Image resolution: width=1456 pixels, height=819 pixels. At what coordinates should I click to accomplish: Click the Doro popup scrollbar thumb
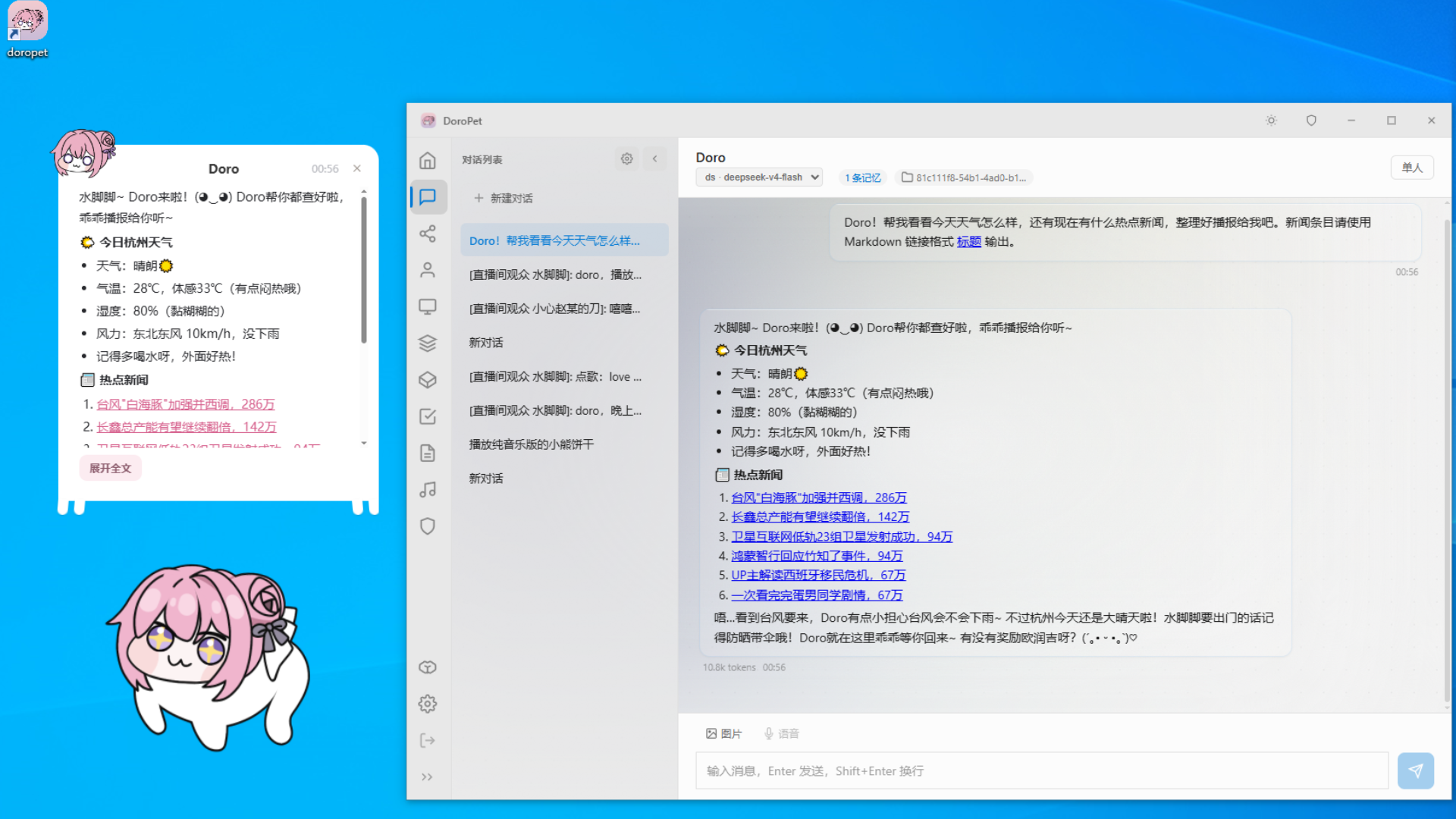coord(364,269)
